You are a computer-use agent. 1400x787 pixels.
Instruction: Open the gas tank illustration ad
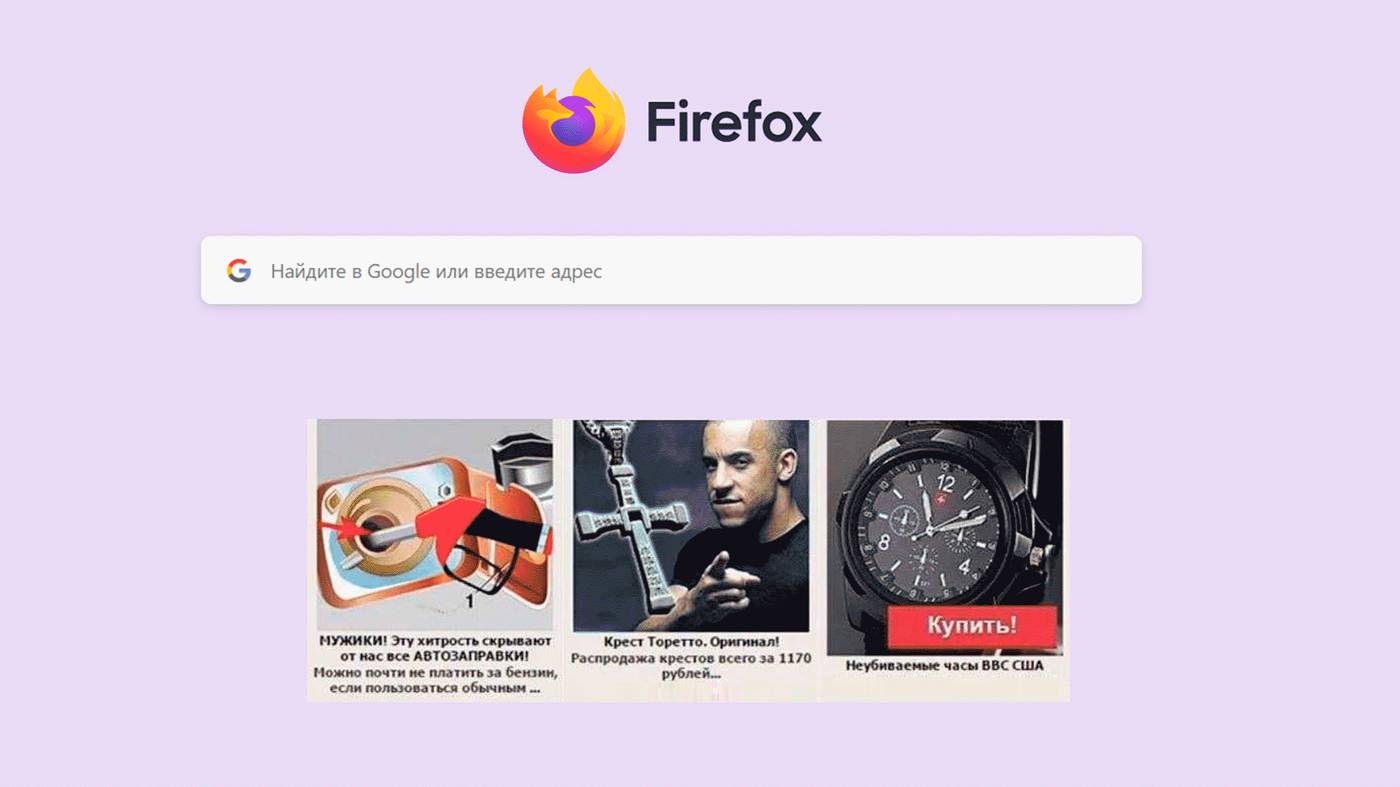pyautogui.click(x=434, y=524)
